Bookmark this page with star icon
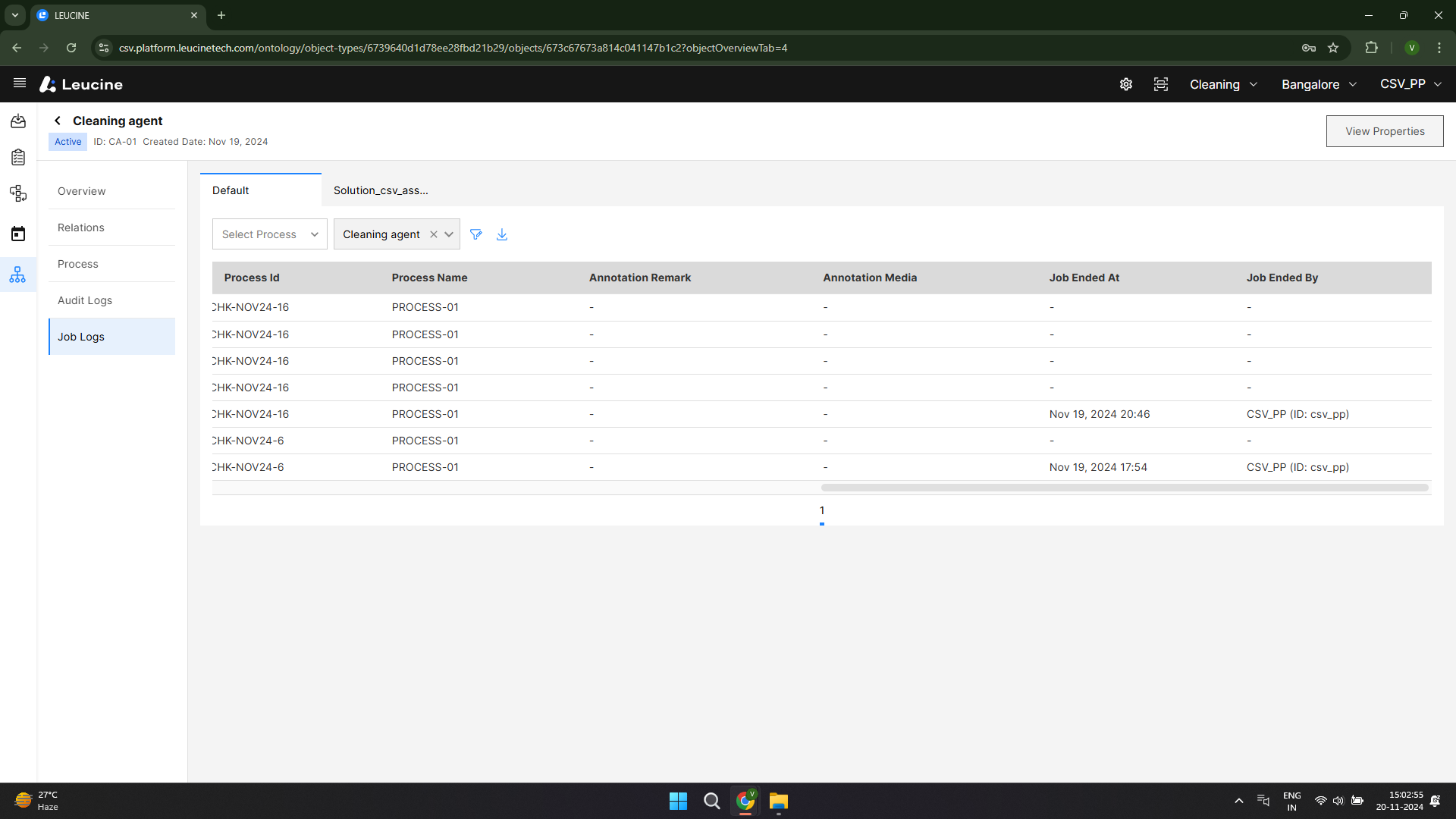The height and width of the screenshot is (819, 1456). 1333,48
